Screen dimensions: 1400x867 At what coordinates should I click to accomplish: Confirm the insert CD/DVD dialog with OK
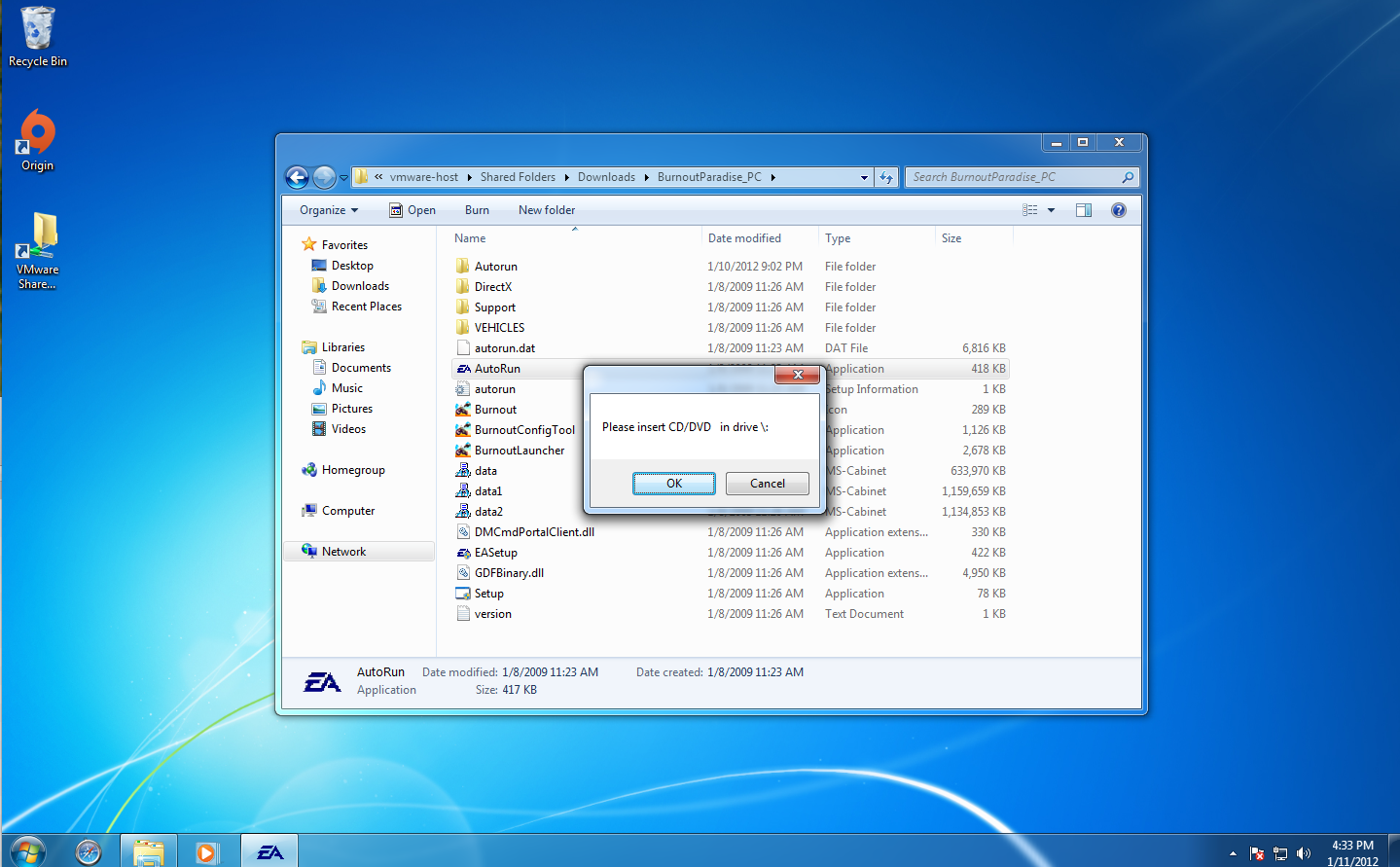coord(674,484)
